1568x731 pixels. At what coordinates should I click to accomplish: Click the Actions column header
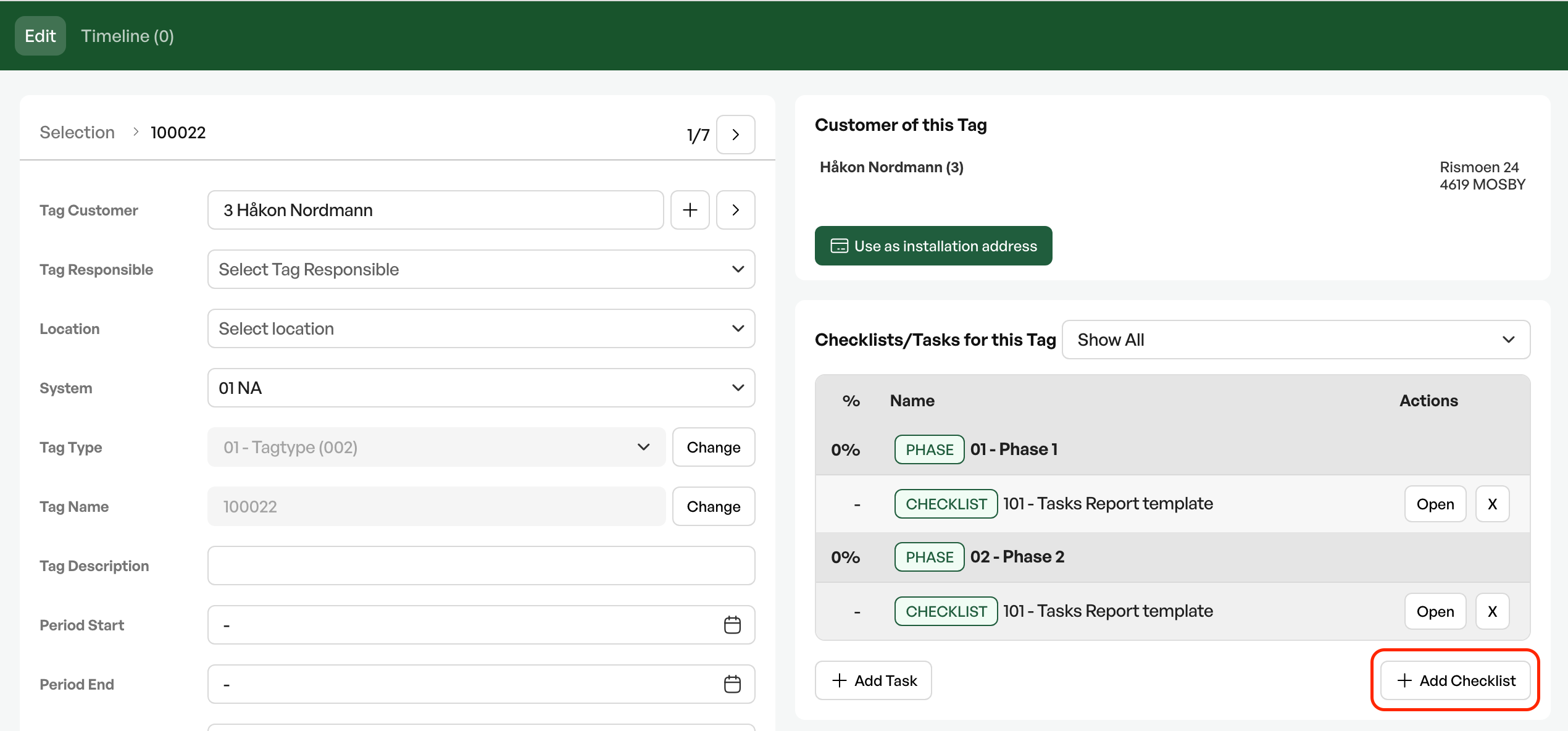click(x=1428, y=401)
